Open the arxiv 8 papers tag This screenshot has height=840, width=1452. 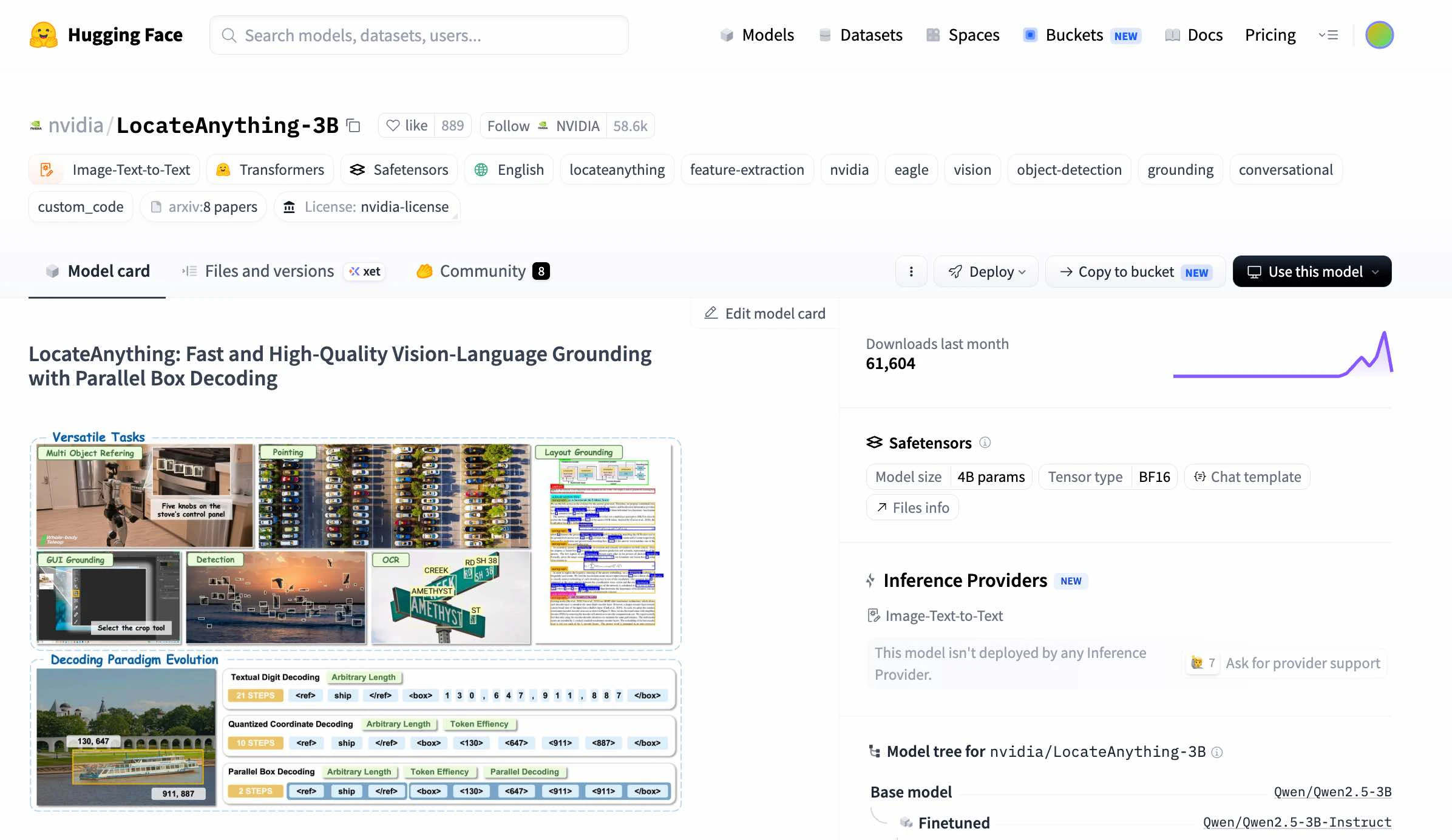point(203,207)
